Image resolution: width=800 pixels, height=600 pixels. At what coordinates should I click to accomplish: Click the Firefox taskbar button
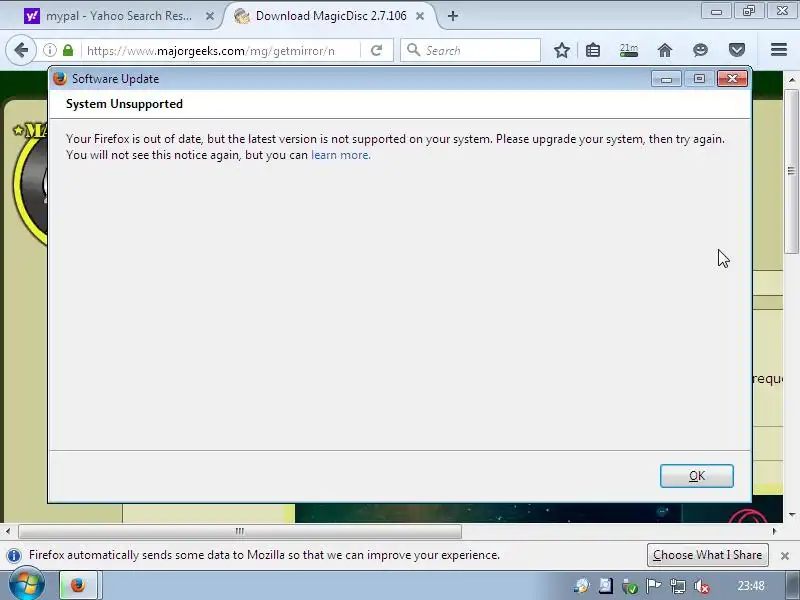click(x=78, y=585)
